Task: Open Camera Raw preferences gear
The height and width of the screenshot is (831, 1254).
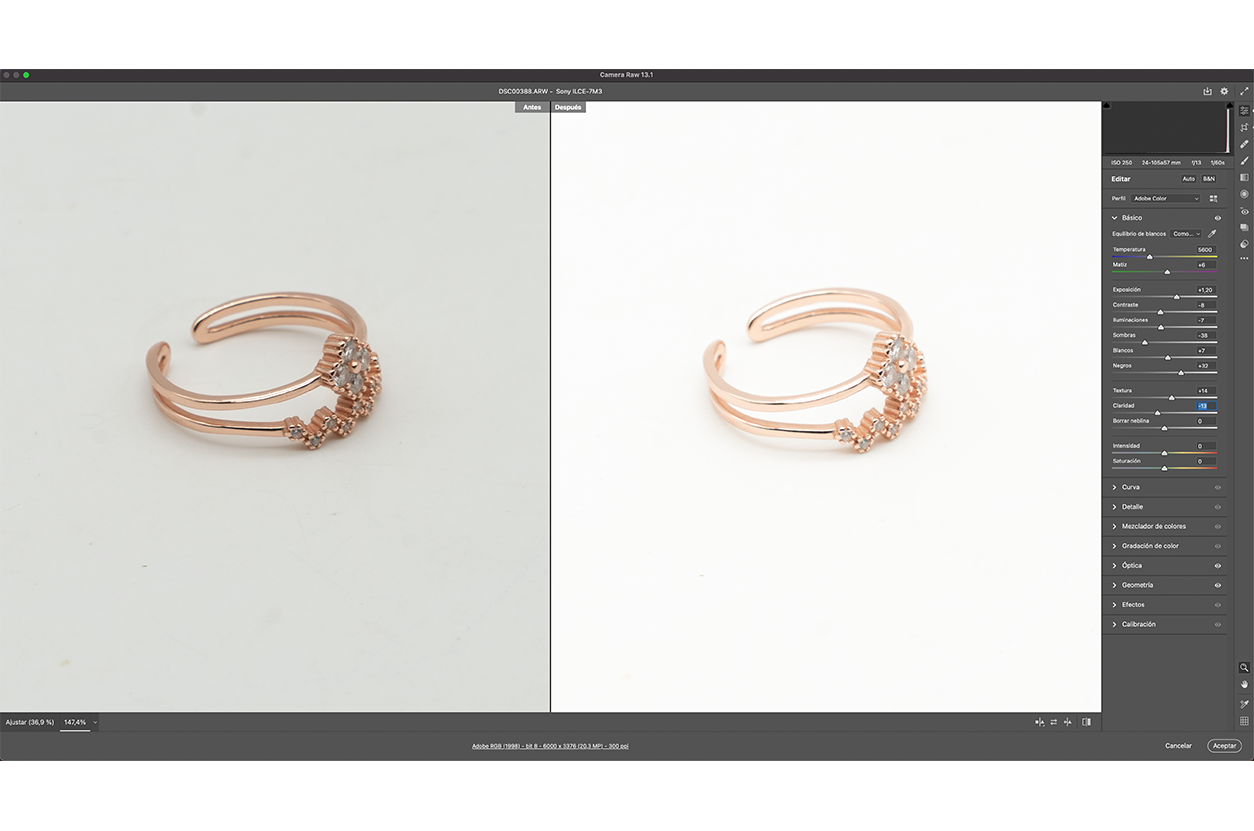Action: click(1224, 91)
